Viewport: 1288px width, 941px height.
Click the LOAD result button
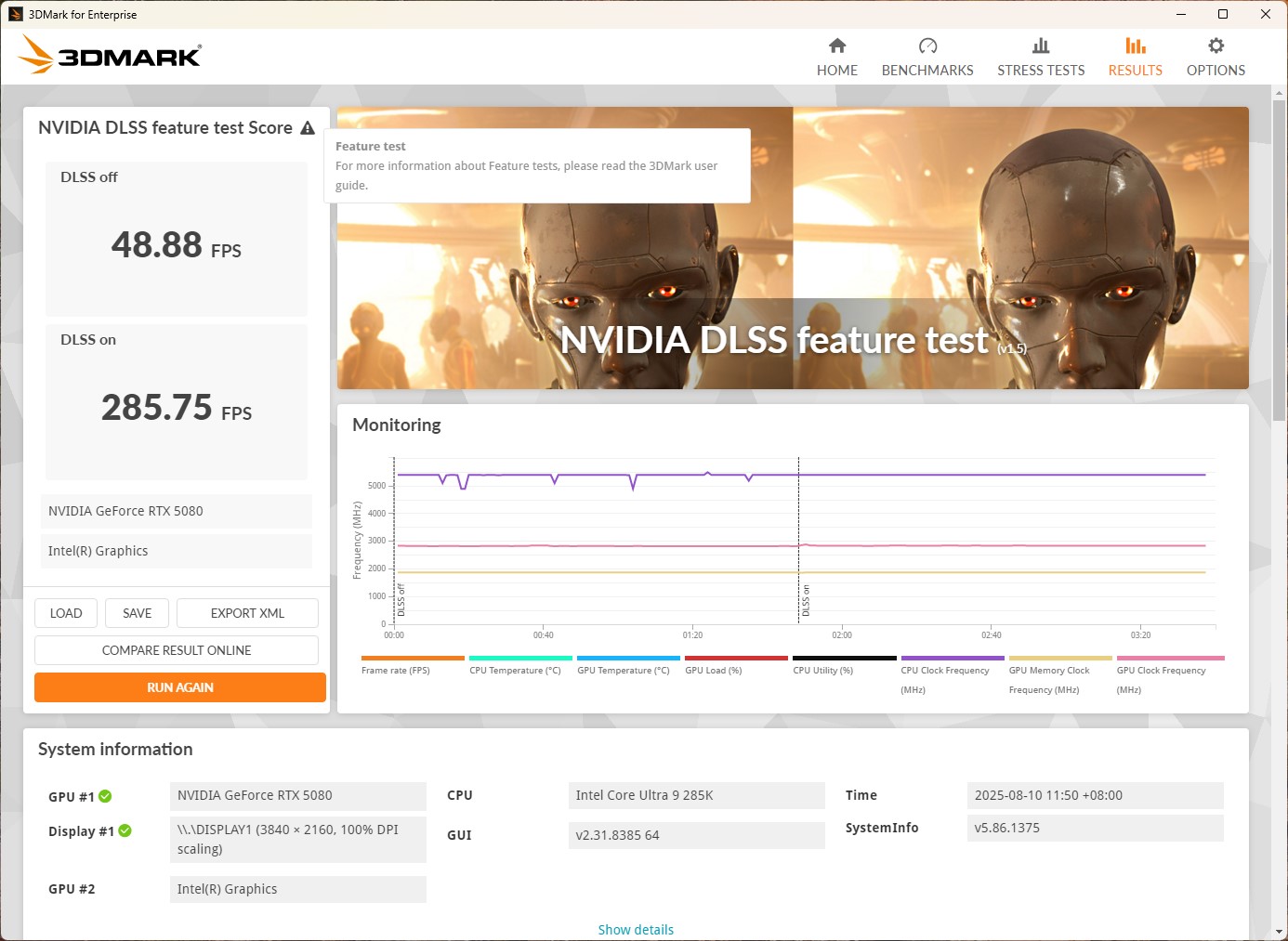66,613
